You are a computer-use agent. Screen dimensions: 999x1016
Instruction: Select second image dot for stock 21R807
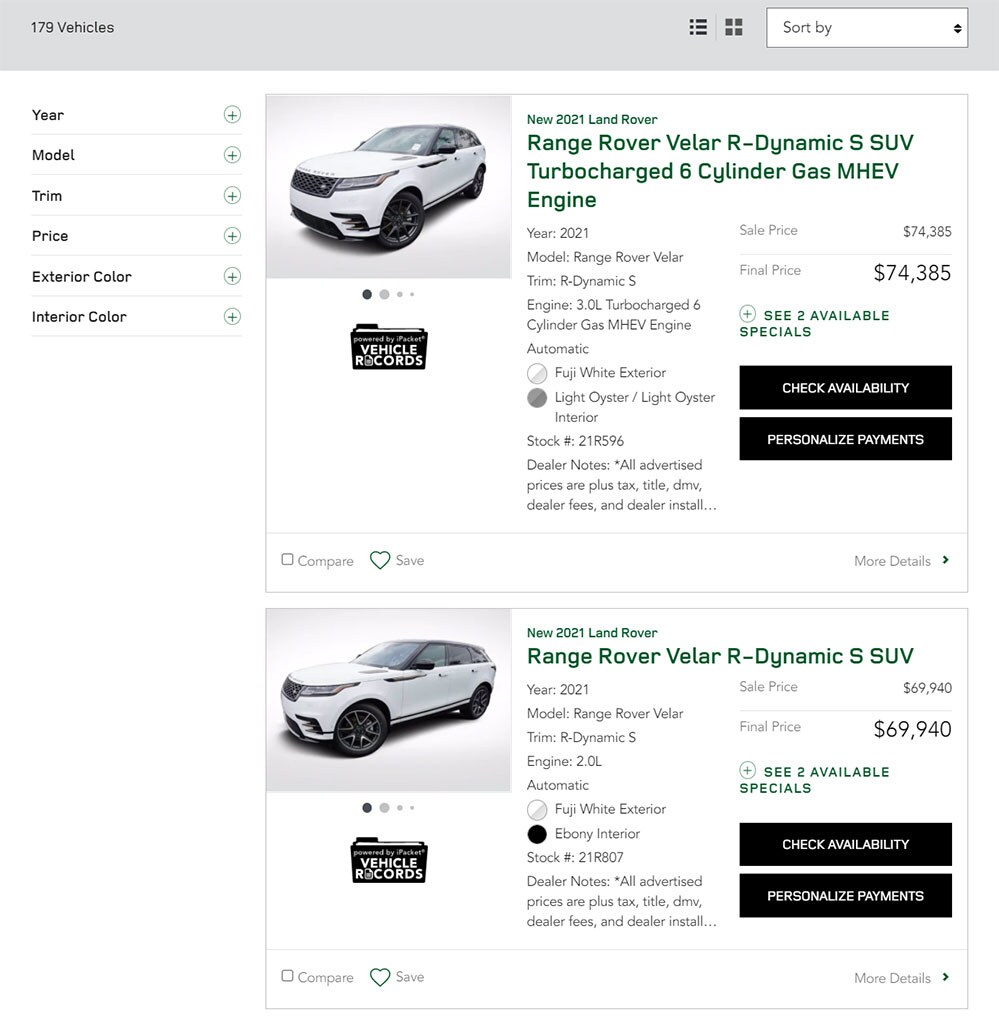(384, 807)
